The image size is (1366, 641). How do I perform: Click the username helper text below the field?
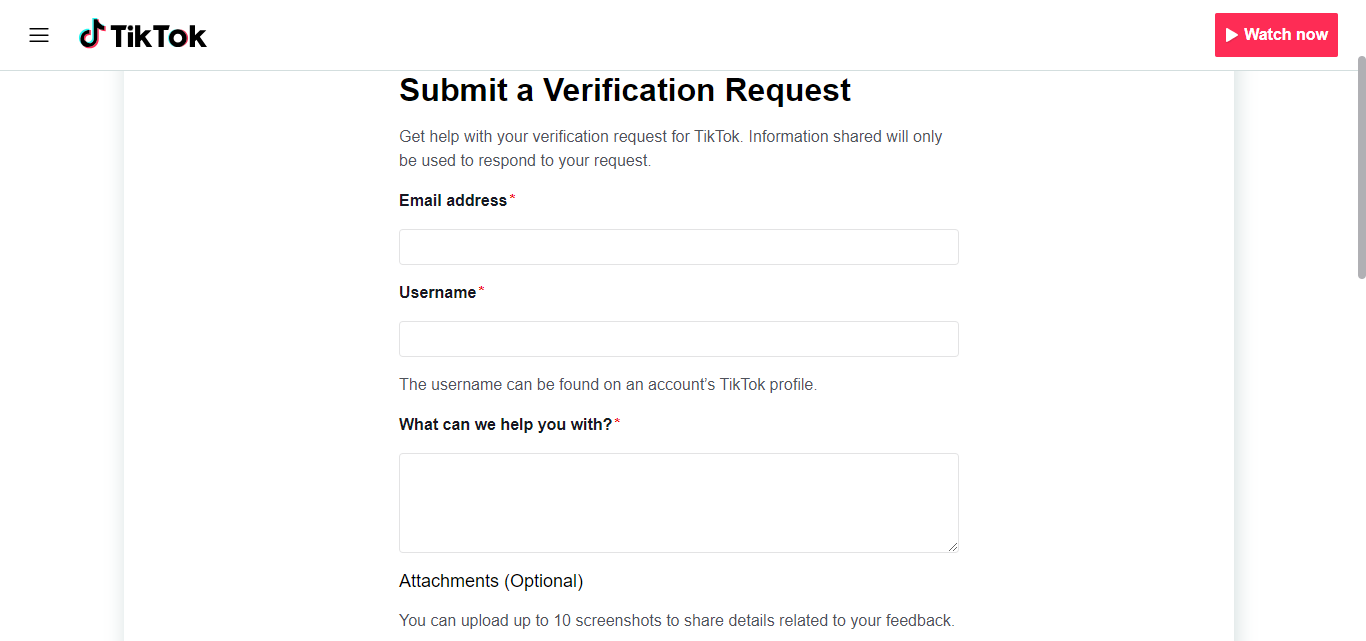pos(608,384)
